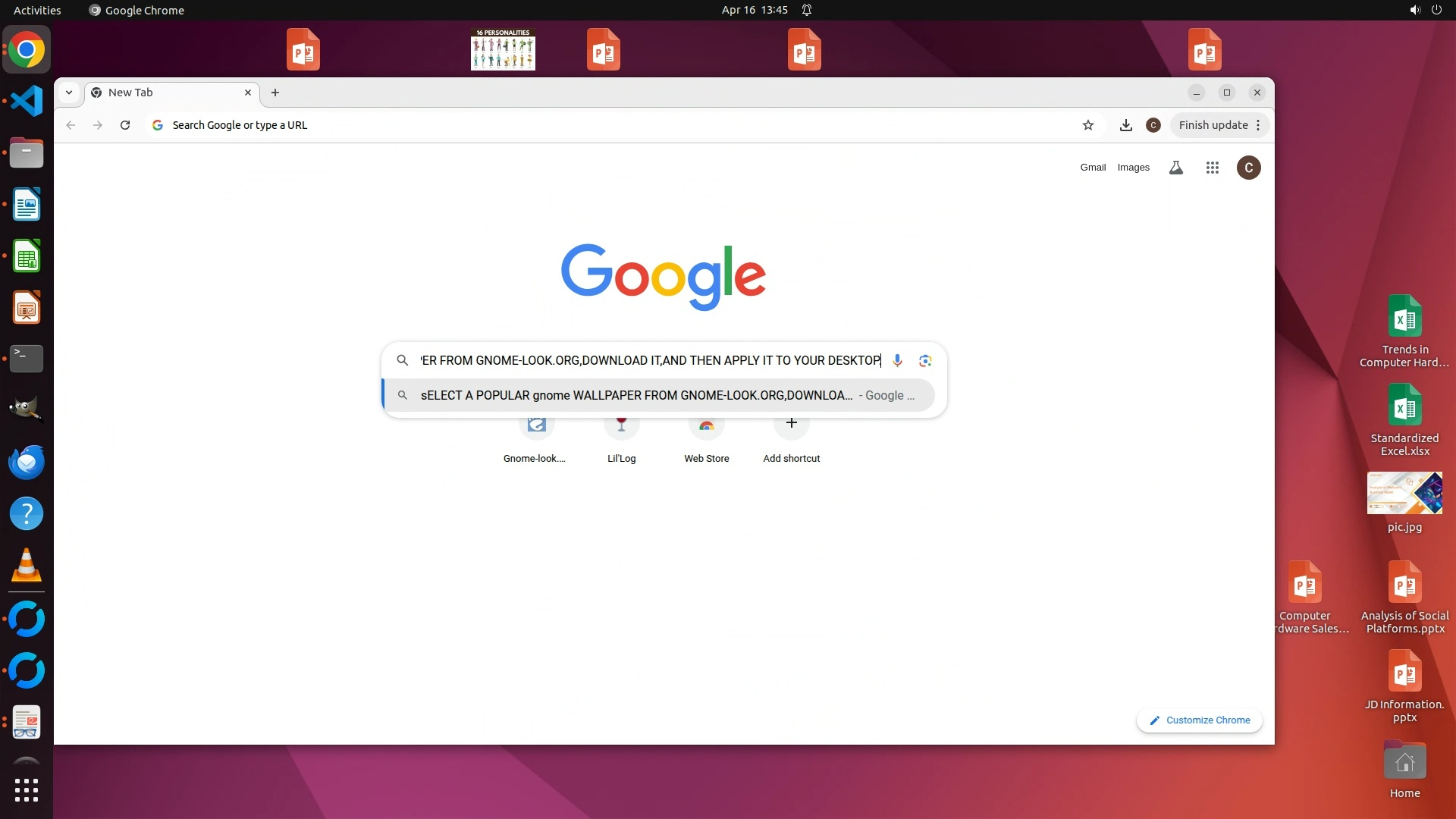Open the Google apps grid icon

pos(1212,168)
